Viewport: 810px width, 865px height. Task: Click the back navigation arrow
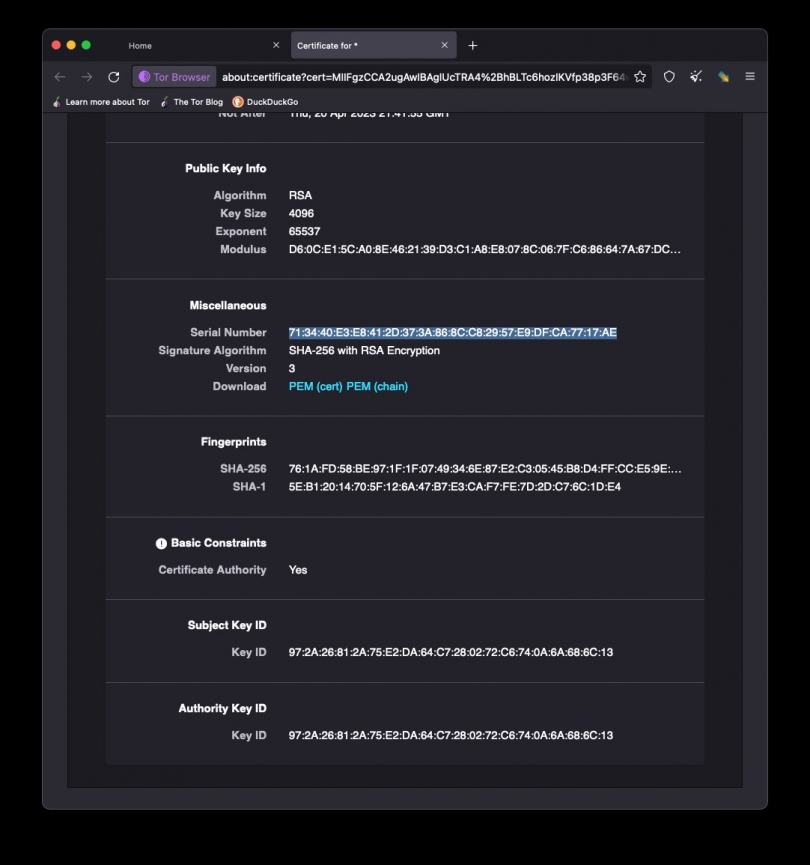click(x=60, y=77)
